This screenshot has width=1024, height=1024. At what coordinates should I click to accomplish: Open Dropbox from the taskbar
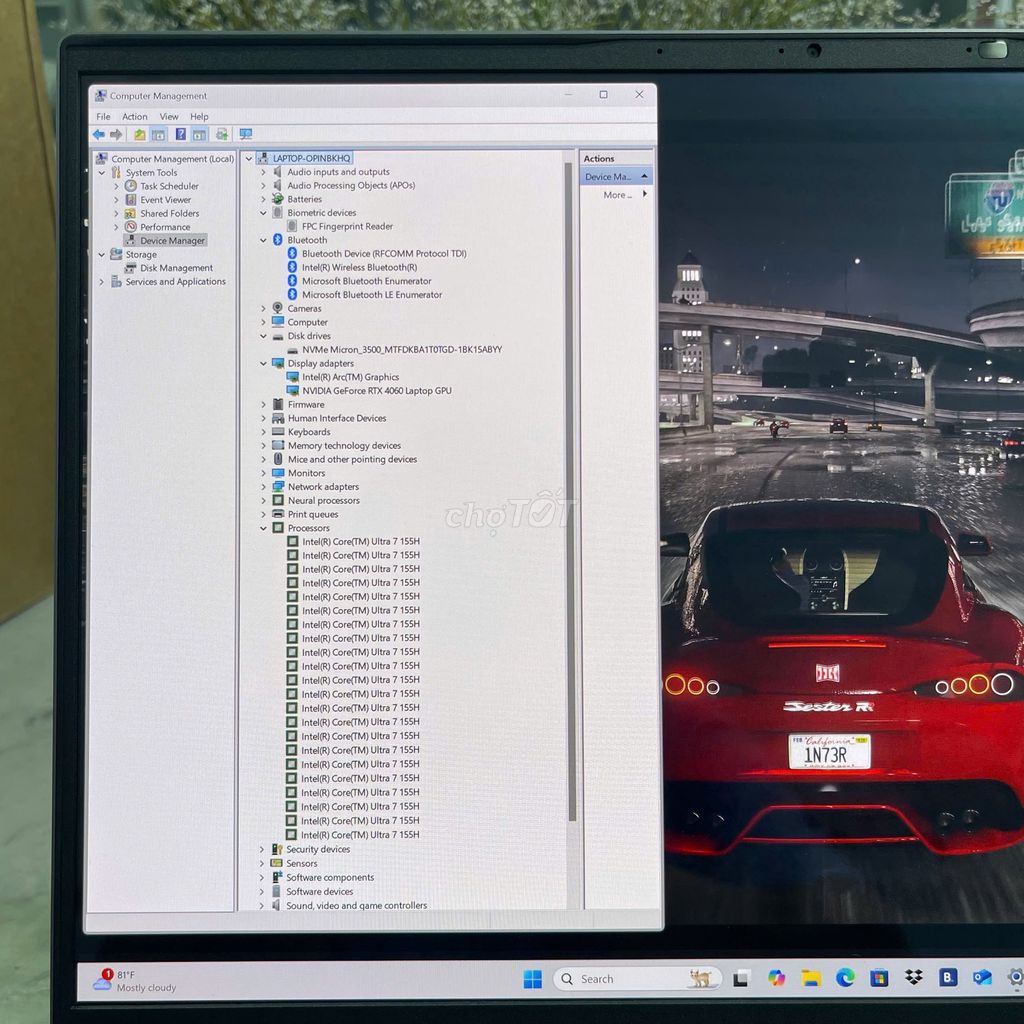point(914,977)
